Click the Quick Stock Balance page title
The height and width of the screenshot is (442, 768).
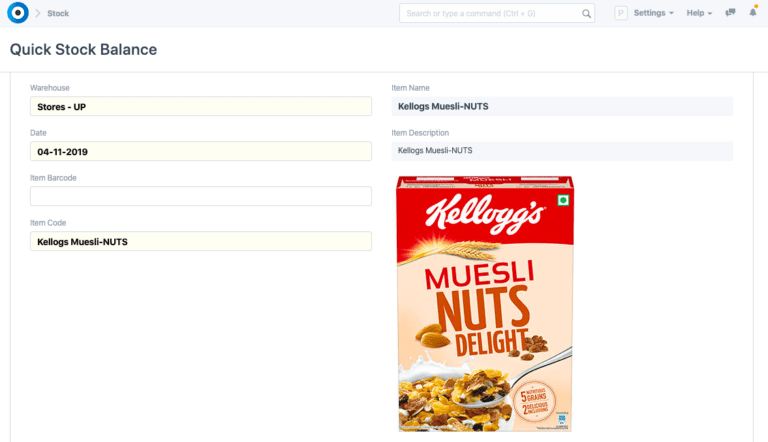point(83,49)
